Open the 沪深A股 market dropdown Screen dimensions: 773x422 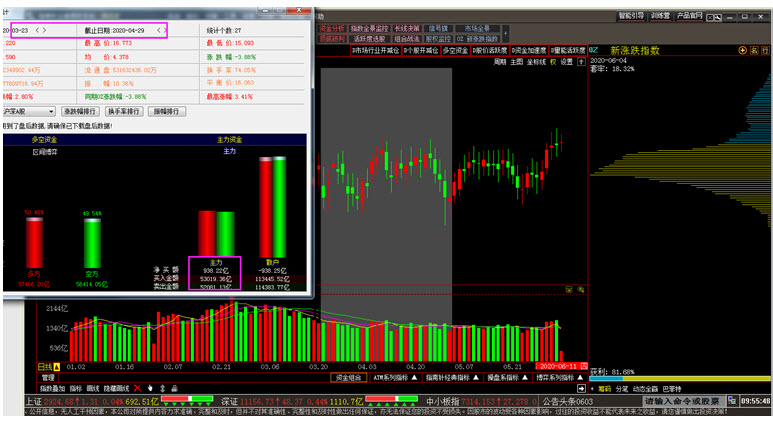tap(28, 111)
